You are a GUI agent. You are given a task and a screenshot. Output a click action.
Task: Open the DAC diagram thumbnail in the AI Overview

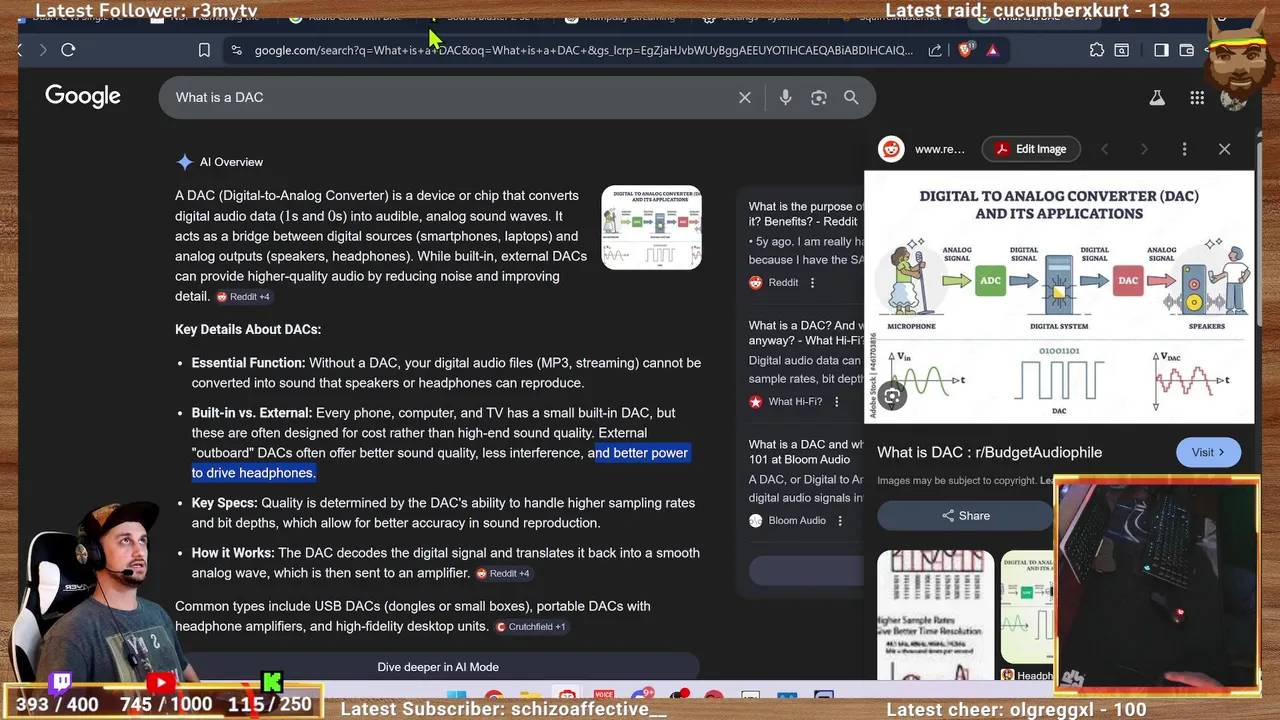[651, 228]
